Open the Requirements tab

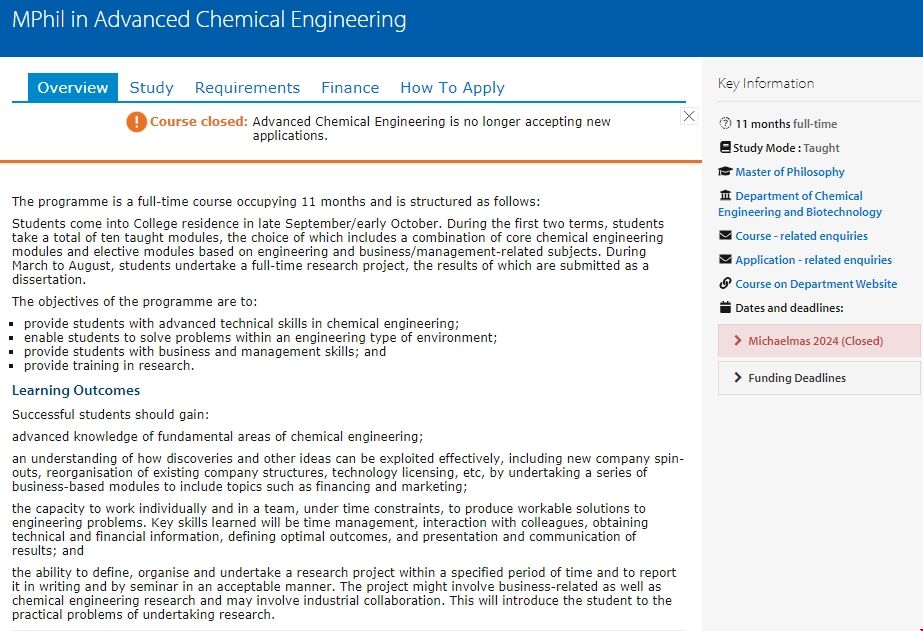click(247, 88)
